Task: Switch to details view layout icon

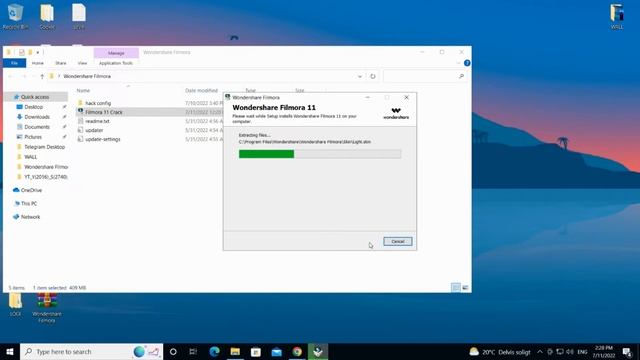Action: click(x=456, y=288)
